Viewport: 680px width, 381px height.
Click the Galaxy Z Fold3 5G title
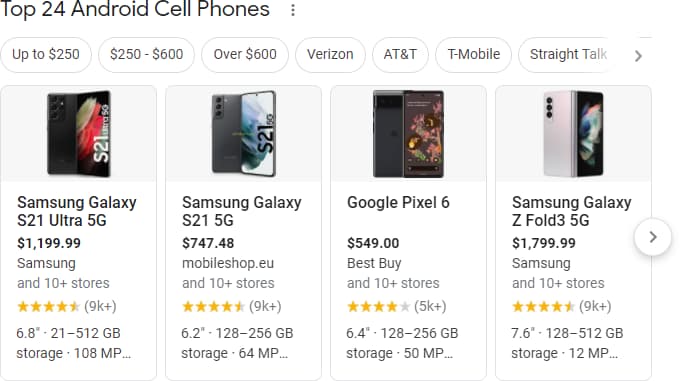pos(572,212)
